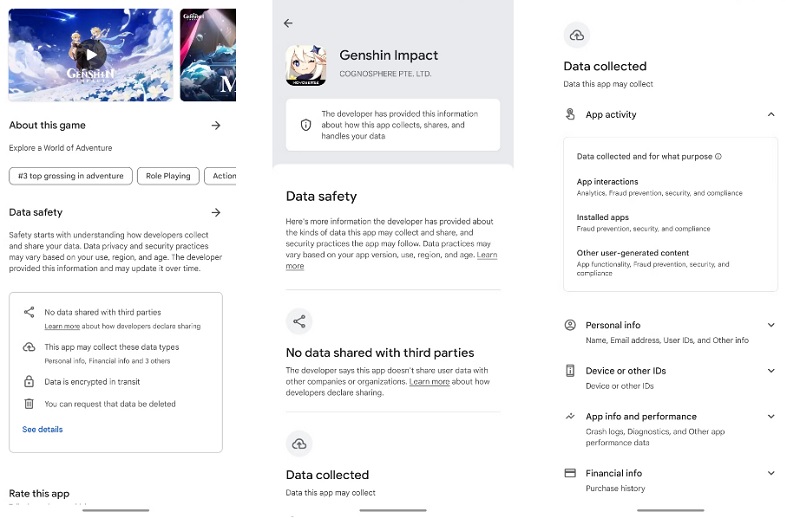Open Learn more link about declaring sharing
Screen dimensions: 800x518
[62, 326]
